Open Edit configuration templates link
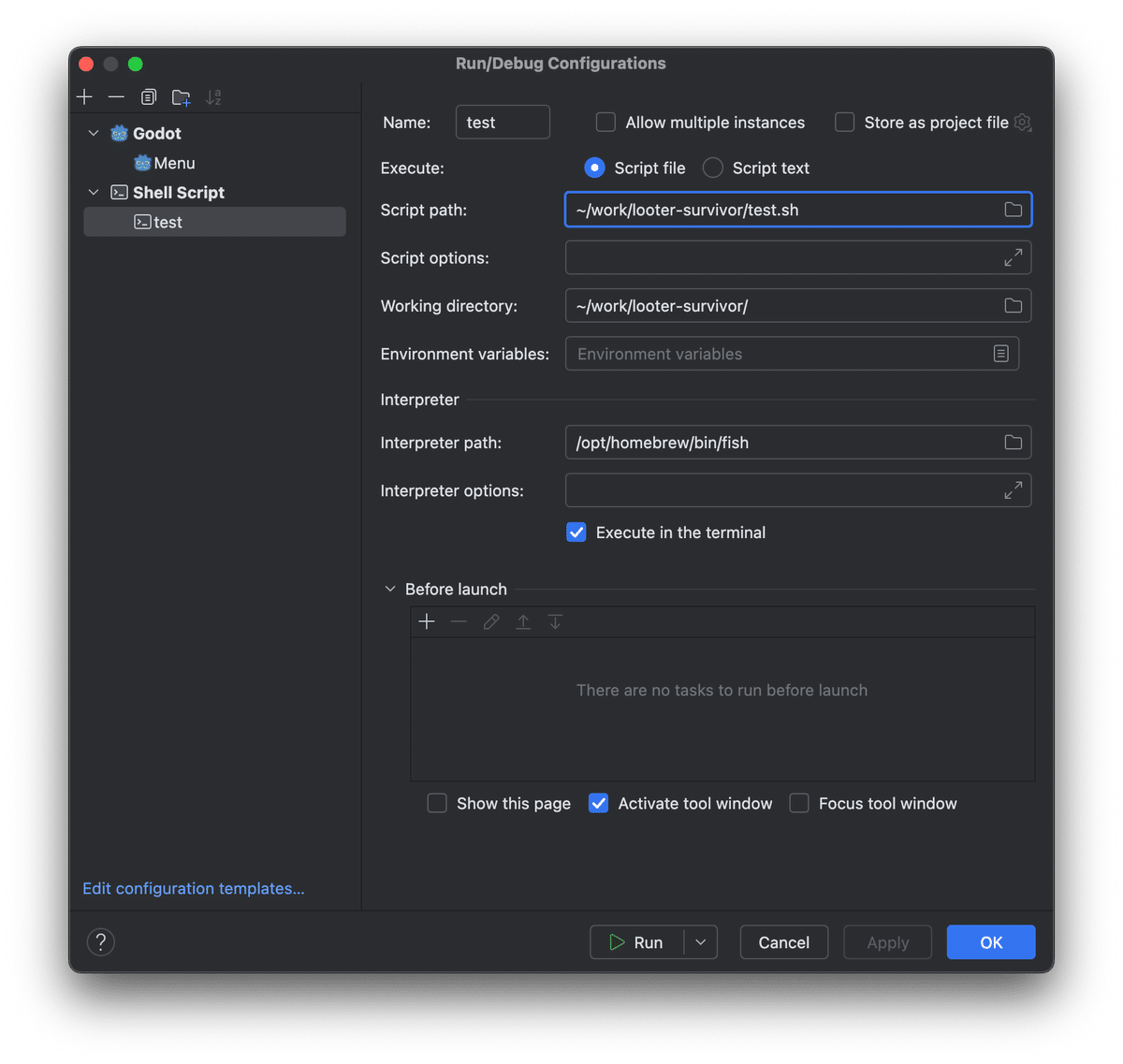Image resolution: width=1123 pixels, height=1064 pixels. coord(194,888)
